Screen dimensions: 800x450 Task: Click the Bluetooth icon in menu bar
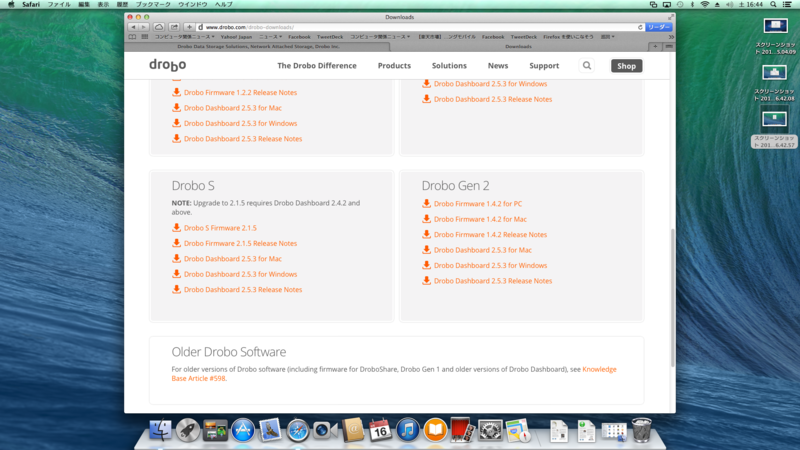(692, 5)
